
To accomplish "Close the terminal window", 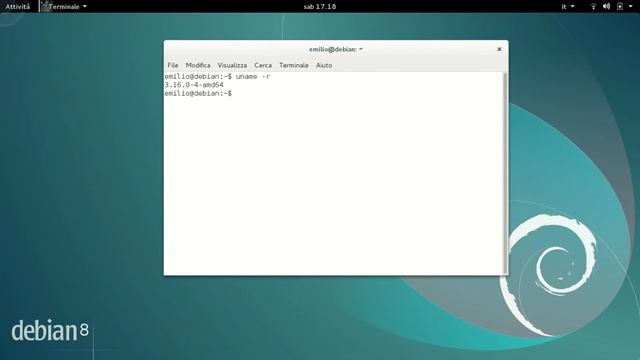I will point(499,49).
